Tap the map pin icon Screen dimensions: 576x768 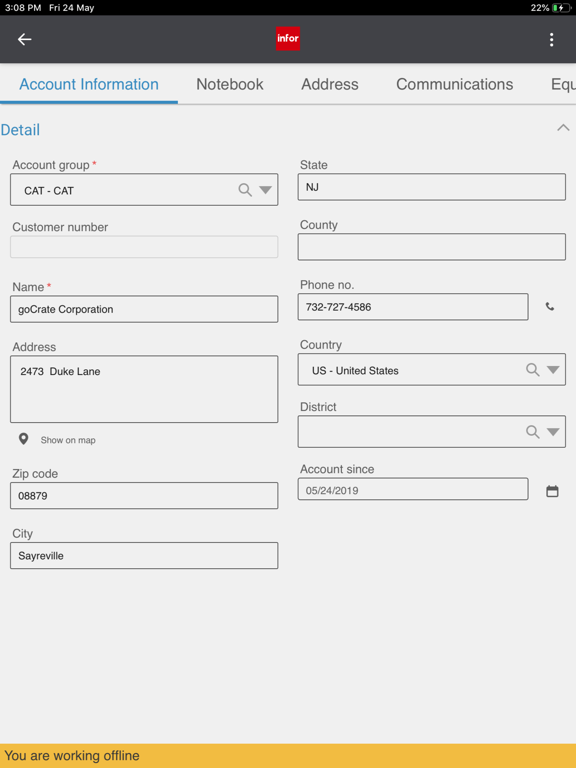23,439
